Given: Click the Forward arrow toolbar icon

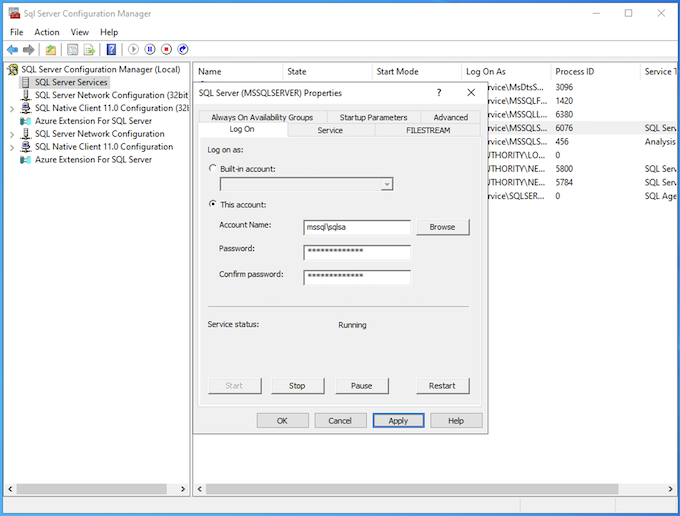Looking at the screenshot, I should tap(29, 49).
